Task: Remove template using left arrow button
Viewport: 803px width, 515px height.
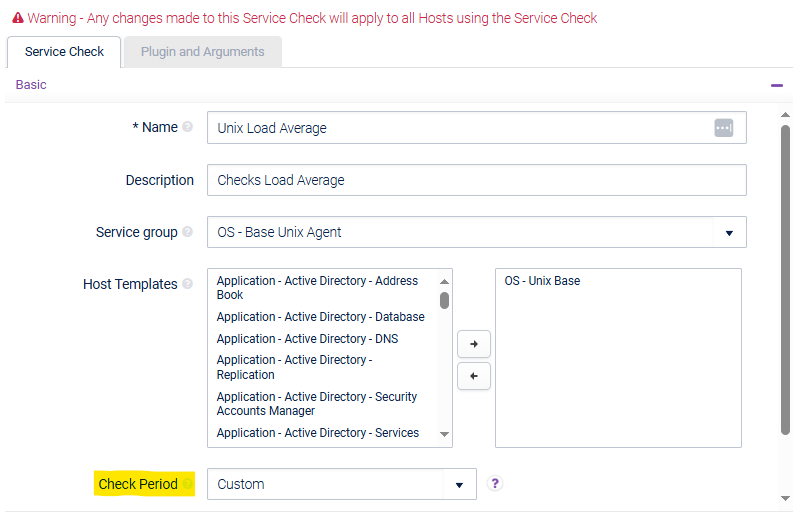Action: (473, 377)
